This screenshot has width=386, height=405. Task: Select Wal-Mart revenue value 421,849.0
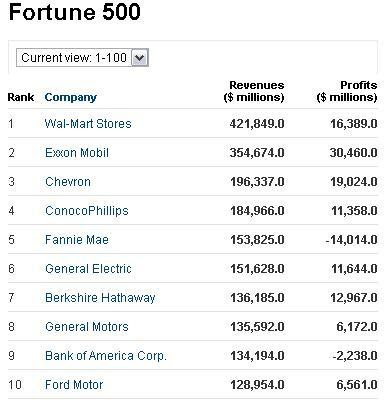[x=257, y=124]
